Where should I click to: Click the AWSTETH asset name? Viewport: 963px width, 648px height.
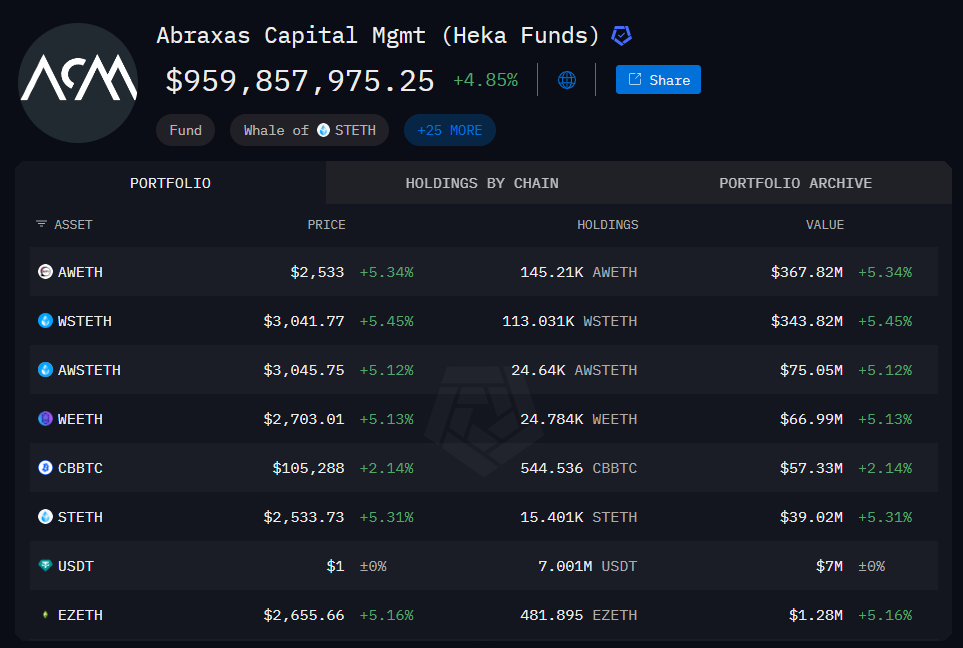[x=89, y=370]
